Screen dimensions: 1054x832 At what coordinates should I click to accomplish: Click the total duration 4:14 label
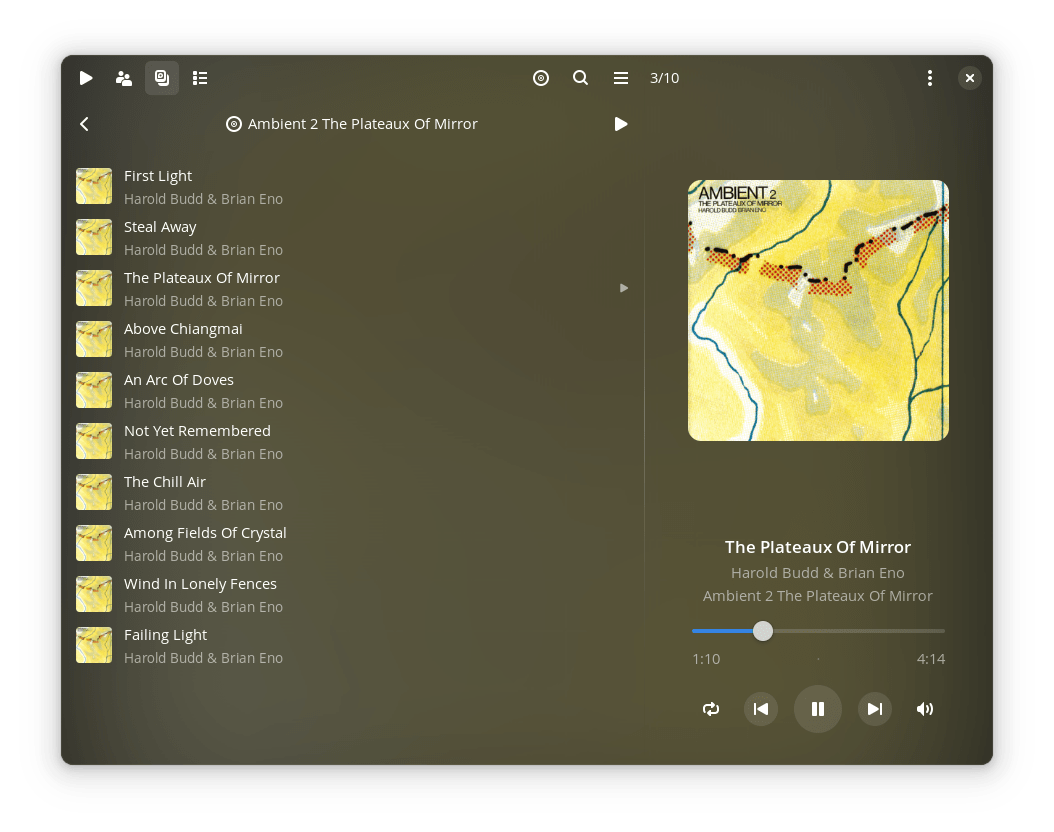tap(931, 659)
